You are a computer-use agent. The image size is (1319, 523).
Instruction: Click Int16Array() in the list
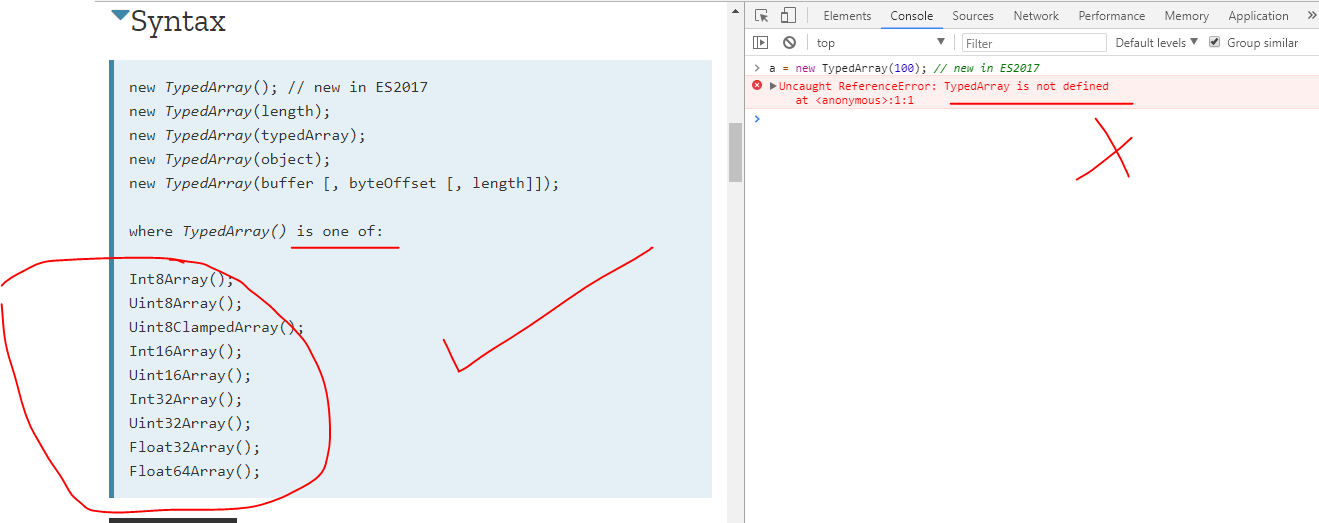186,351
